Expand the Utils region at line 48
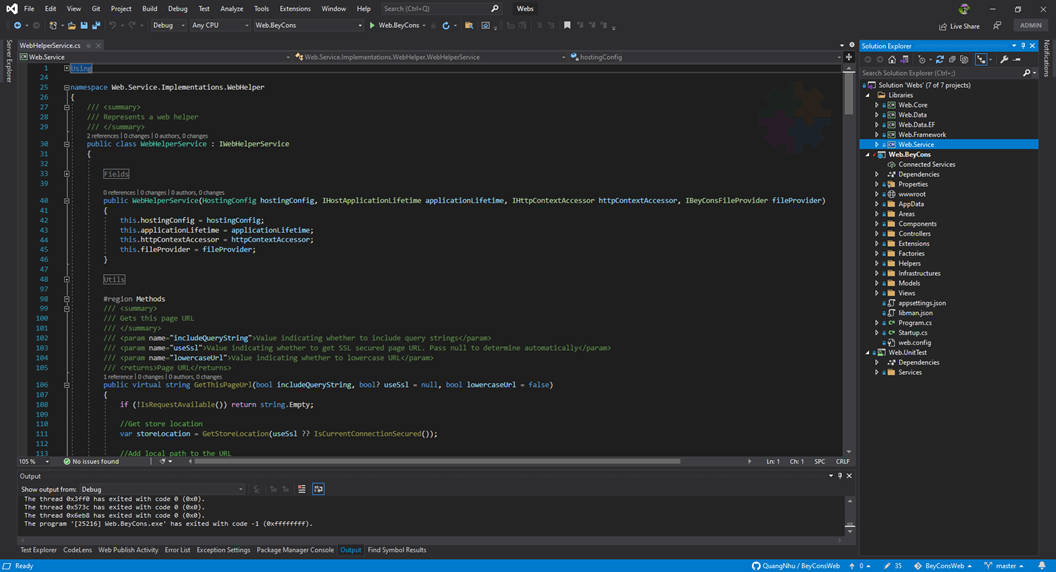Image resolution: width=1056 pixels, height=572 pixels. click(67, 279)
